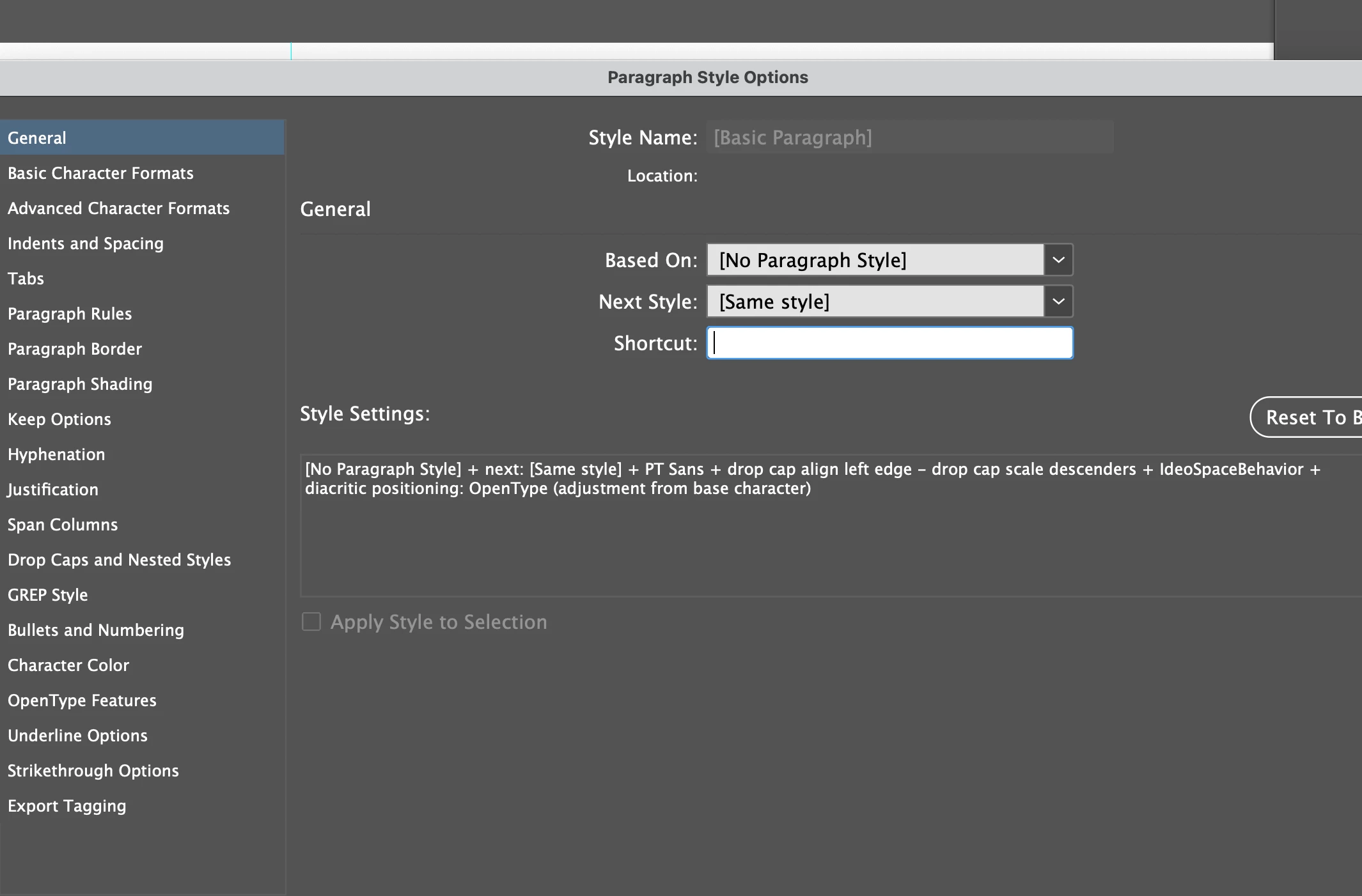
Task: Open Basic Character Formats section
Action: click(100, 173)
